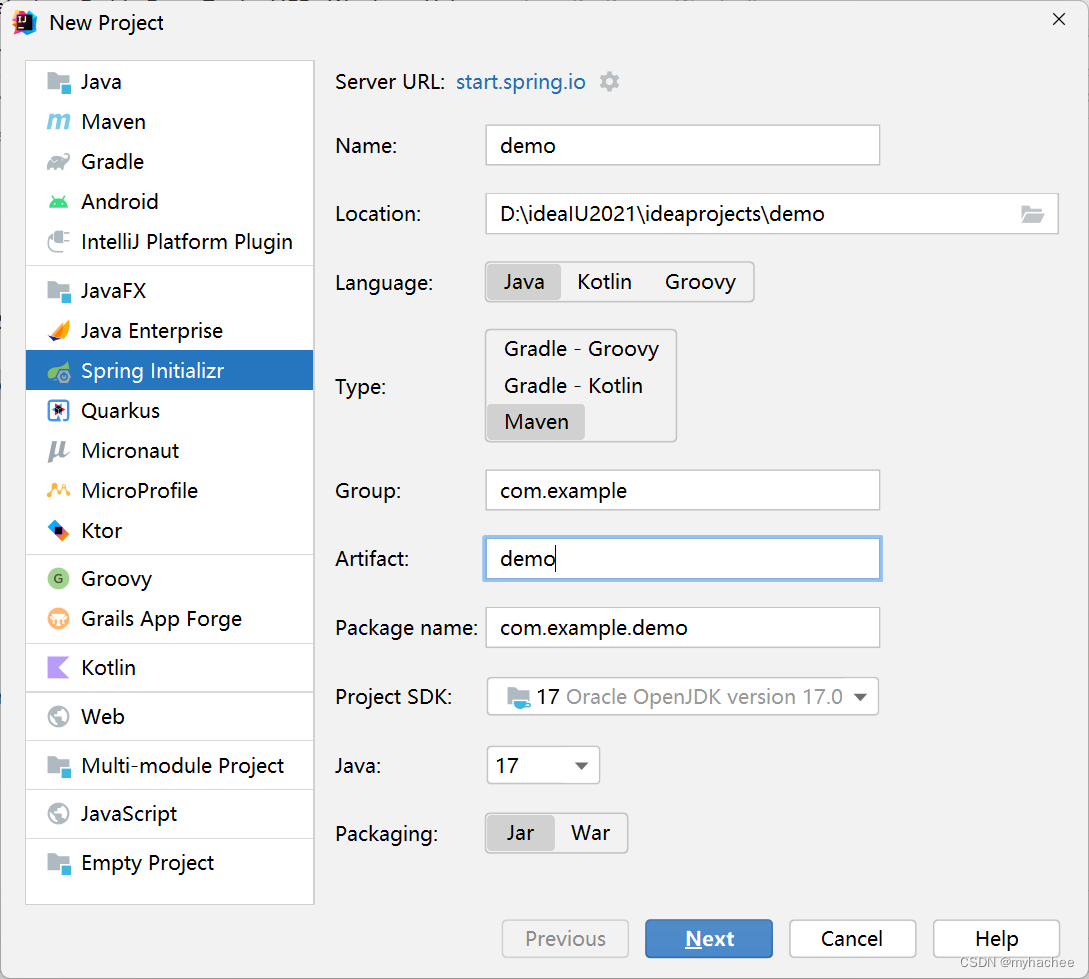Open the Project SDK dropdown

click(683, 696)
